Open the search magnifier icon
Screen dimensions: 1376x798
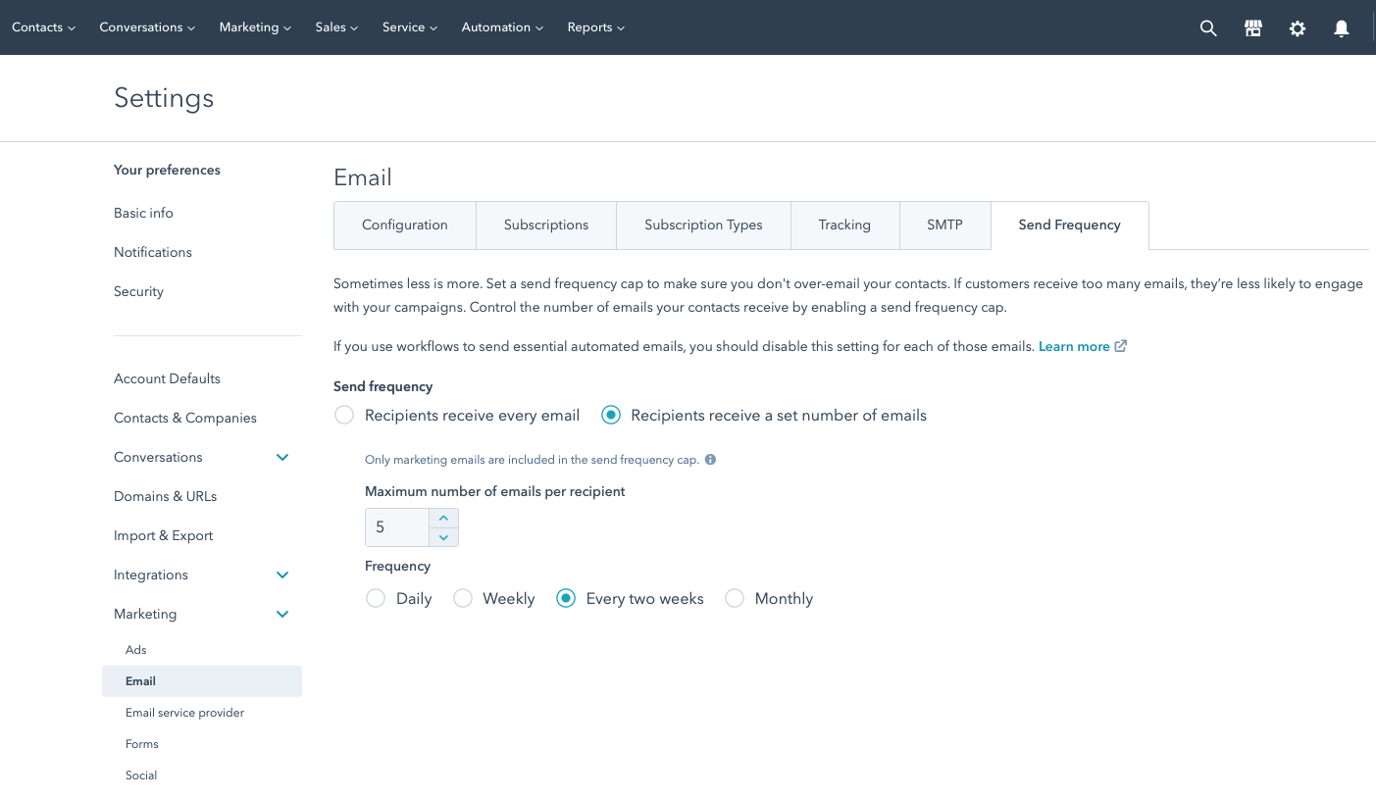1208,28
